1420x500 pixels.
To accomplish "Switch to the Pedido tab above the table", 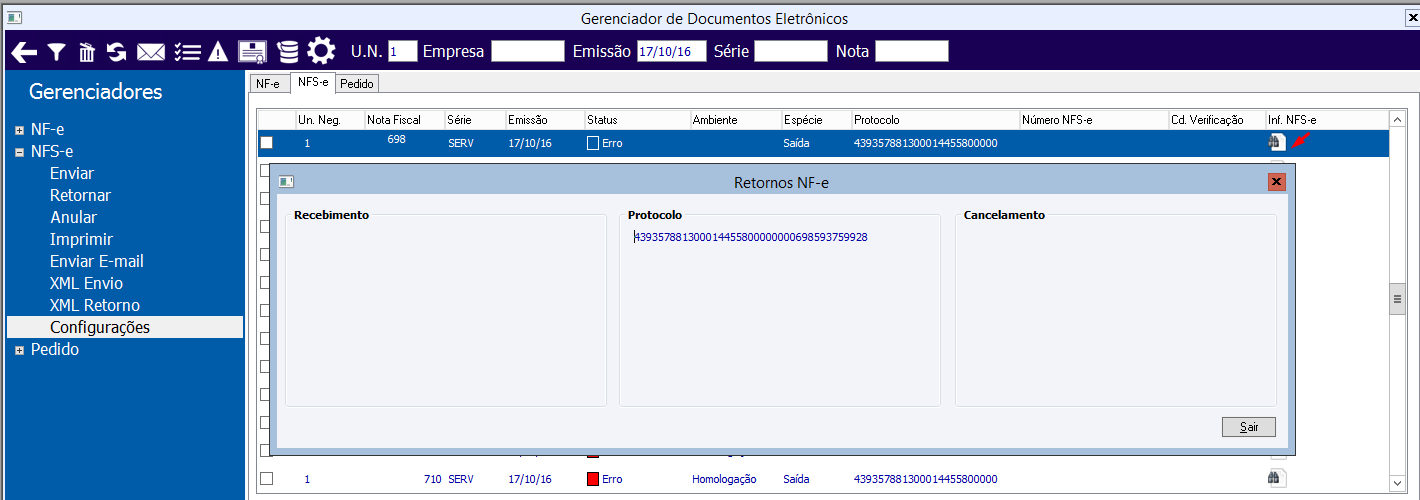I will 357,84.
